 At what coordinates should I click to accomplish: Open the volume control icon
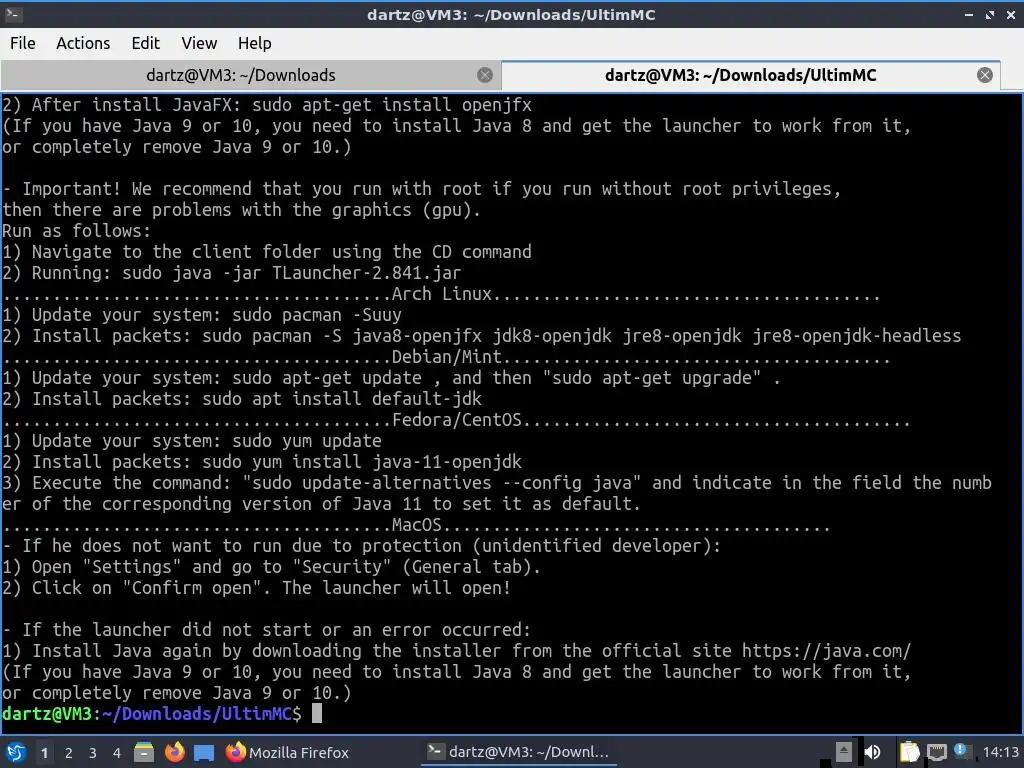coord(872,752)
